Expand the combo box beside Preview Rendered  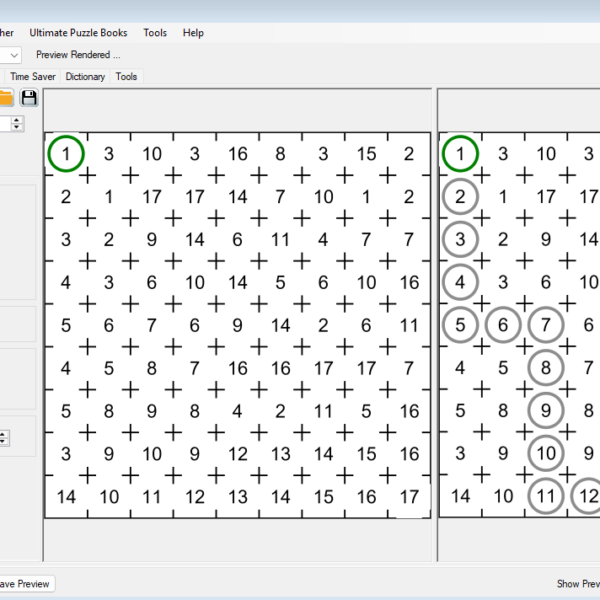pyautogui.click(x=14, y=55)
